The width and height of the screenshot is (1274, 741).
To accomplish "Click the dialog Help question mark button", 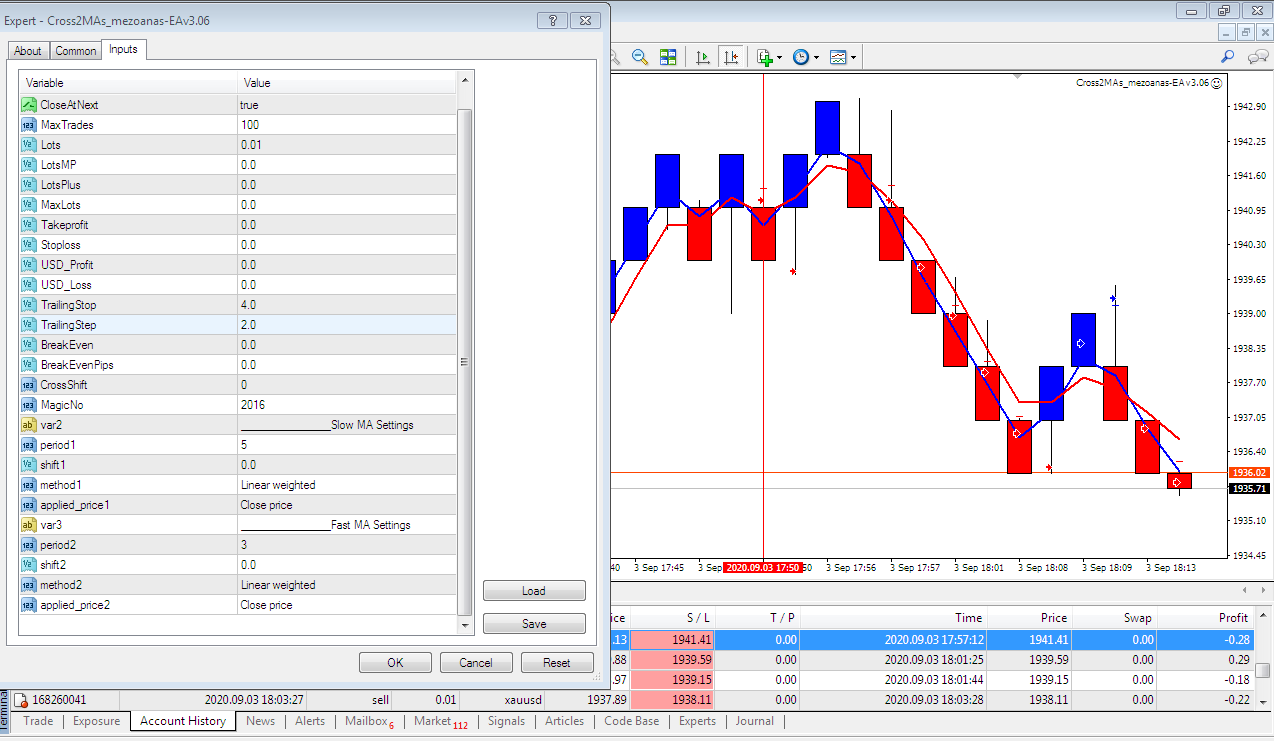I will [553, 20].
